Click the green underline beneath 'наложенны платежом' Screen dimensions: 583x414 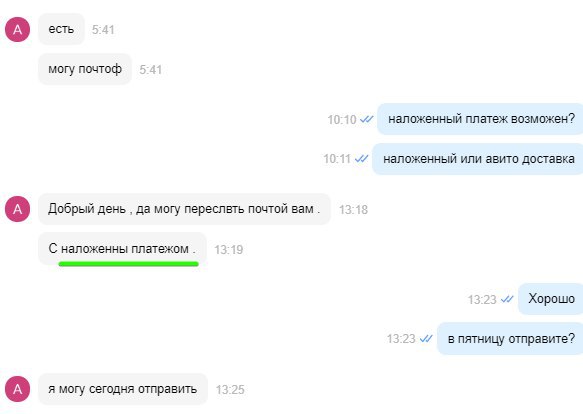coord(128,264)
